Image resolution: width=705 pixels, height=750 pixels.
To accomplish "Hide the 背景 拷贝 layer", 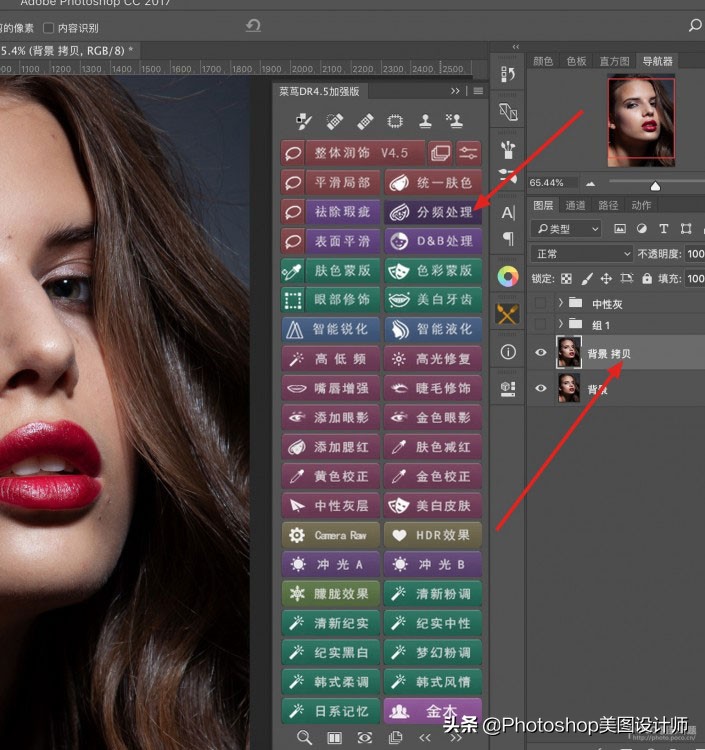I will tap(541, 353).
